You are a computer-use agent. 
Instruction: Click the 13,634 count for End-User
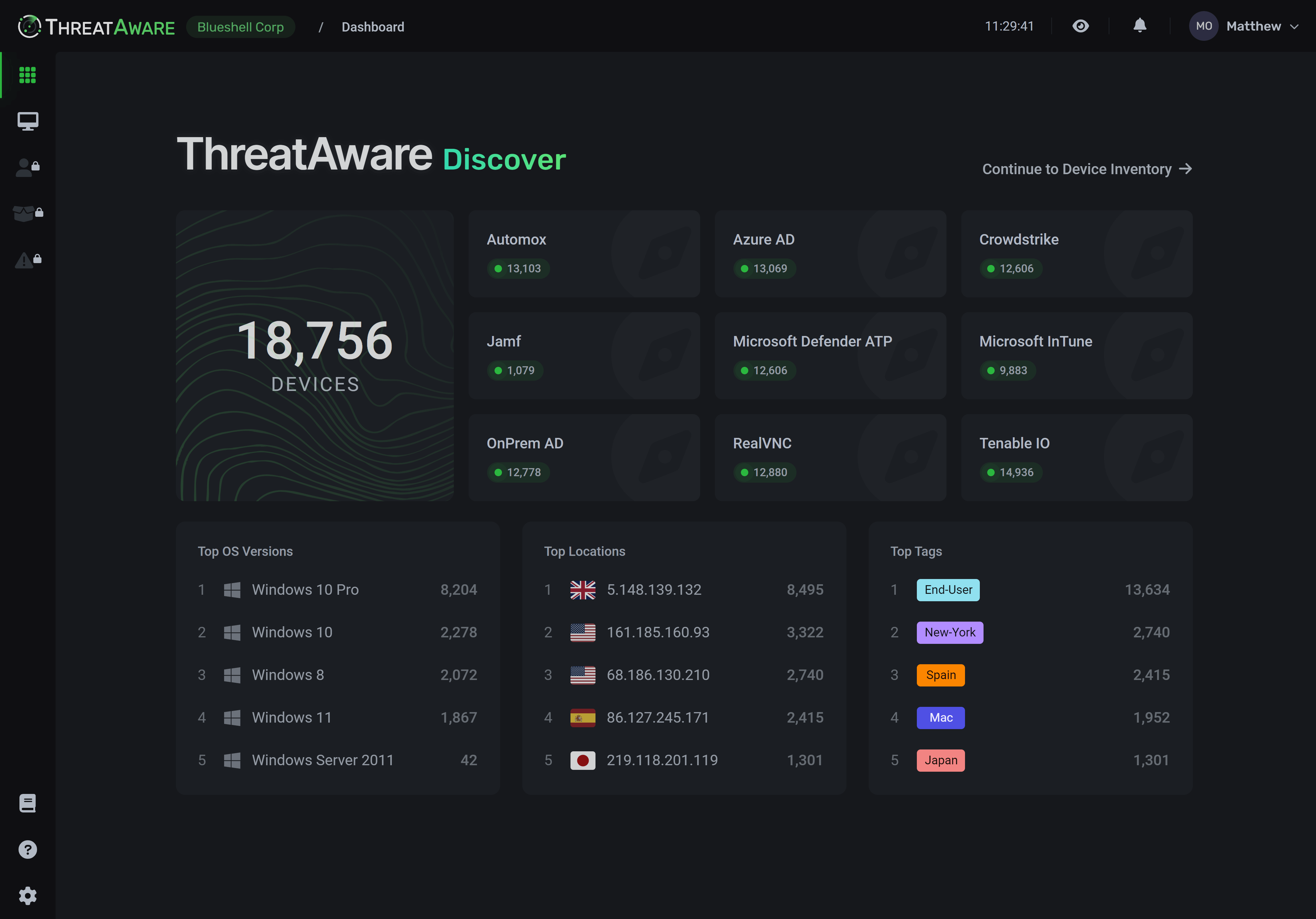click(1147, 590)
